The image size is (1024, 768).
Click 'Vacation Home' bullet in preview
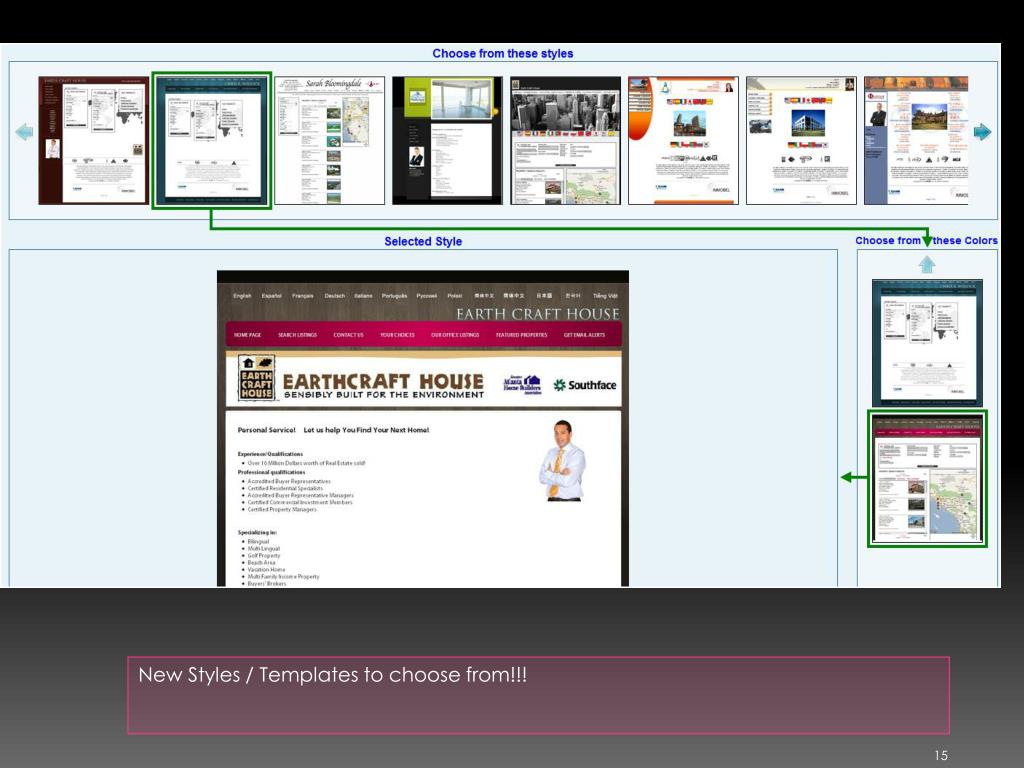coord(266,569)
